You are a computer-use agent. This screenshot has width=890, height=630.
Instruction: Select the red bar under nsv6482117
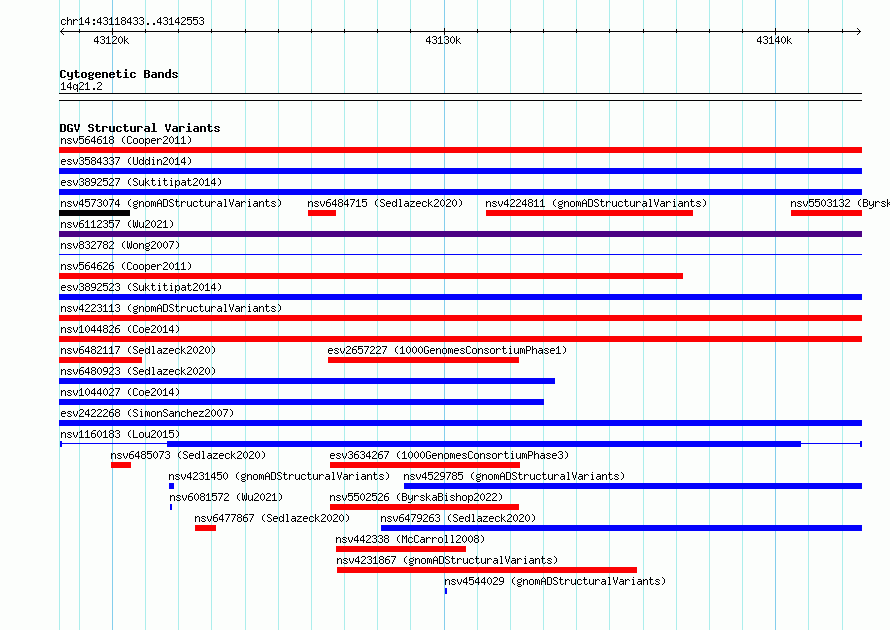(x=100, y=360)
